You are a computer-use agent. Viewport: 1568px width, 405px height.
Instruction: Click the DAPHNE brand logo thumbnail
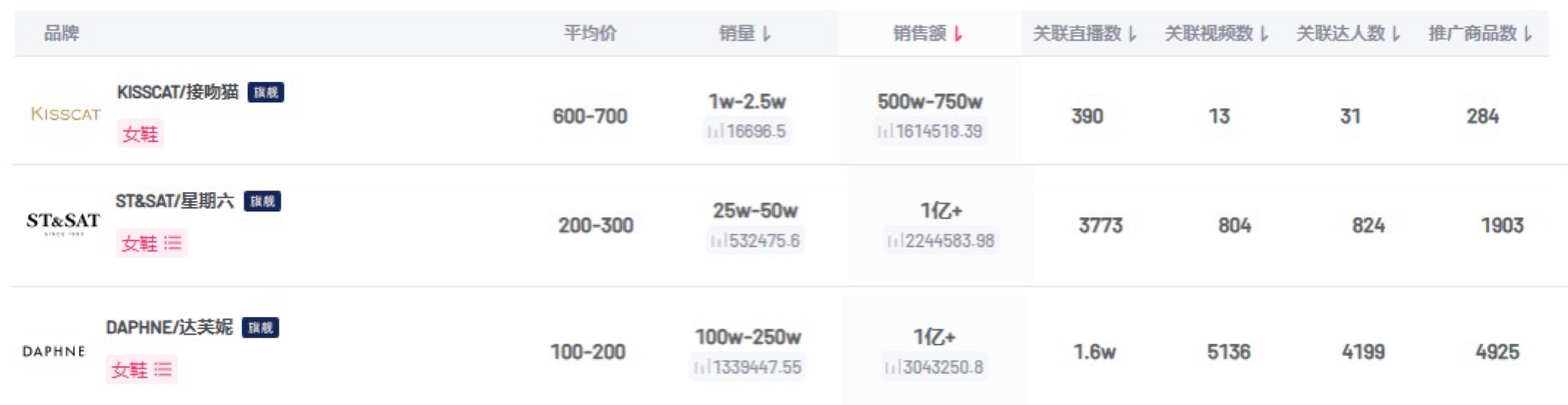[53, 351]
